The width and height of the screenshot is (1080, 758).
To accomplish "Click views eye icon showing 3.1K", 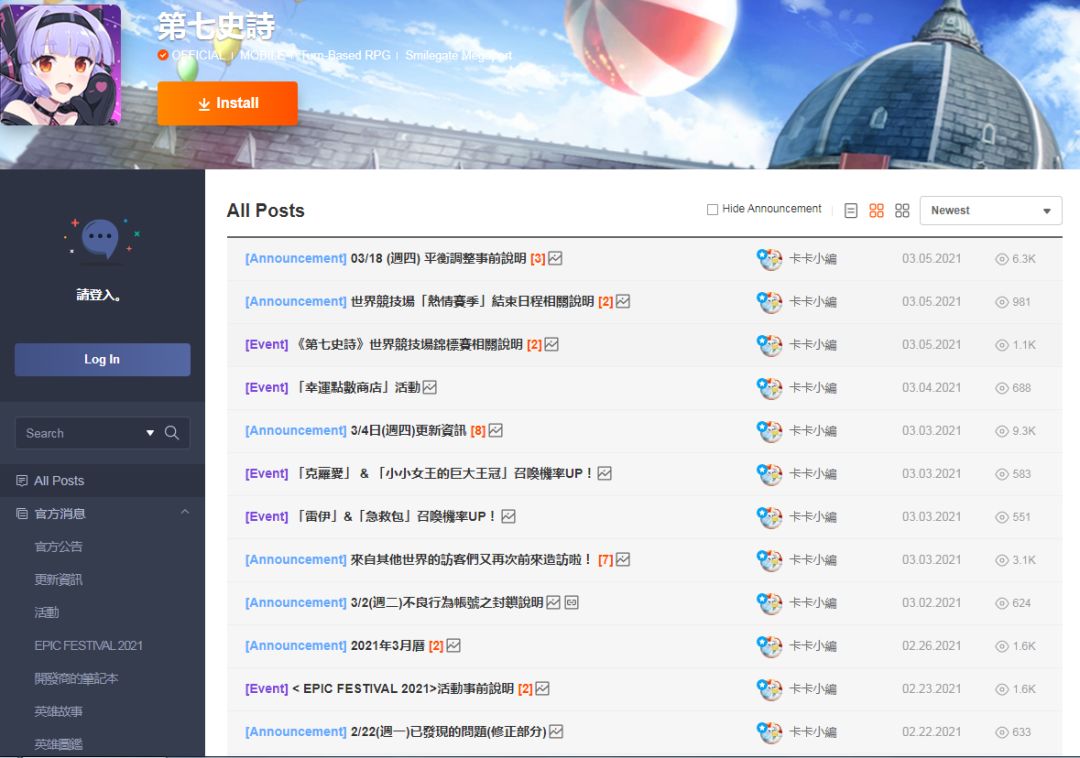I will (1001, 560).
